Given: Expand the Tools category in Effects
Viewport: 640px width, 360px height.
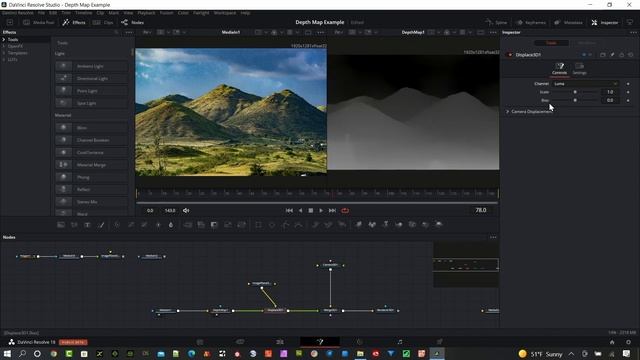Looking at the screenshot, I should pos(4,40).
